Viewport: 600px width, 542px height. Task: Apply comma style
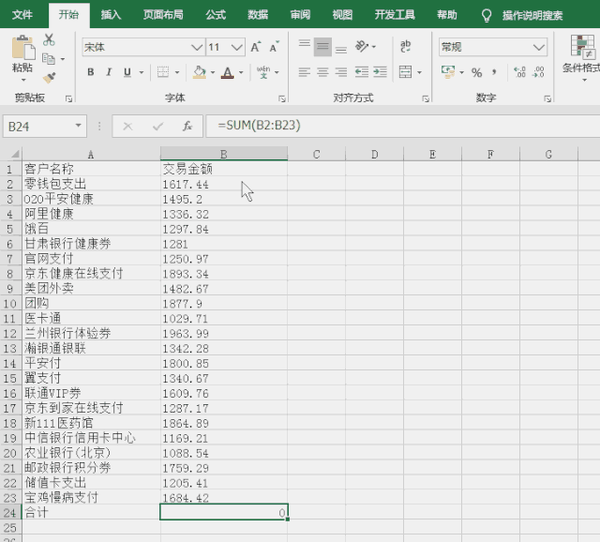[494, 72]
